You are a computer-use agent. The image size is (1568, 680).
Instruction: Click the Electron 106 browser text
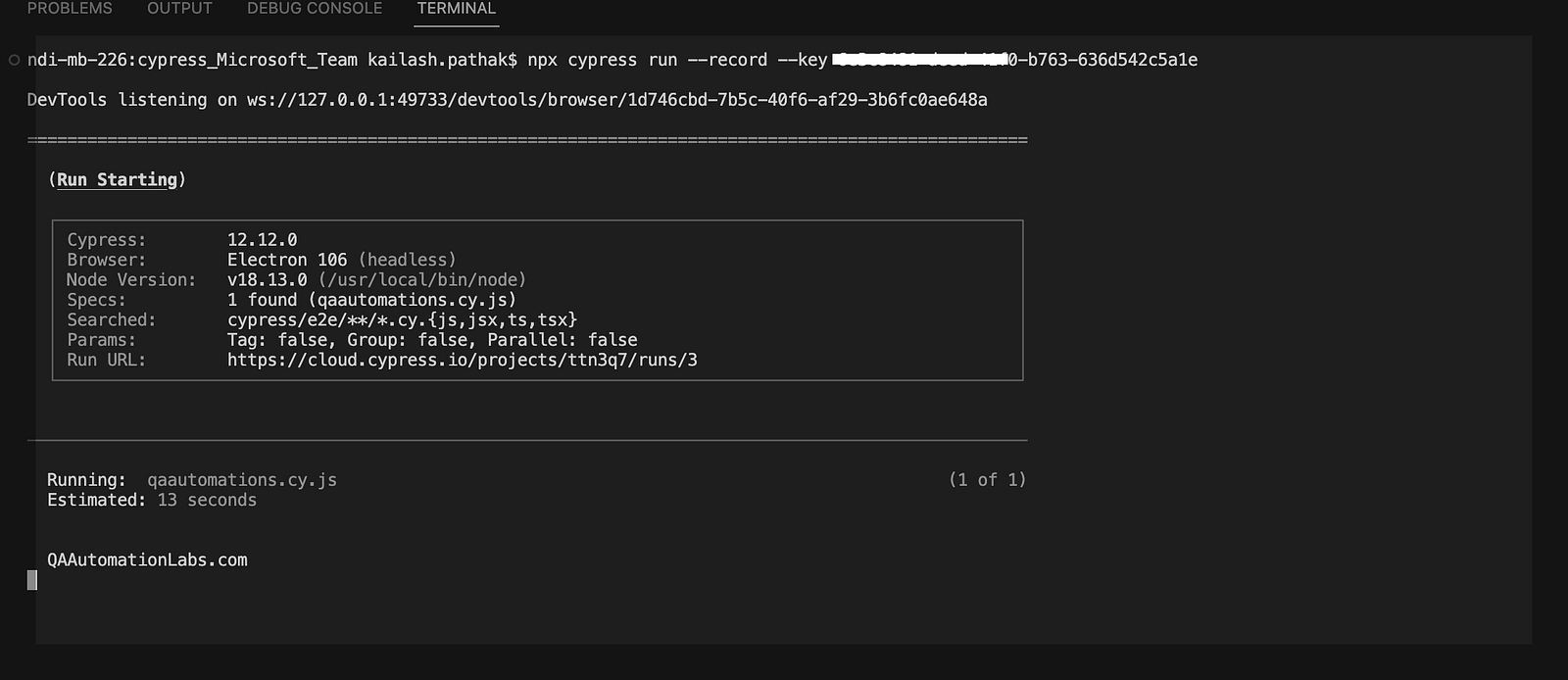tap(287, 260)
